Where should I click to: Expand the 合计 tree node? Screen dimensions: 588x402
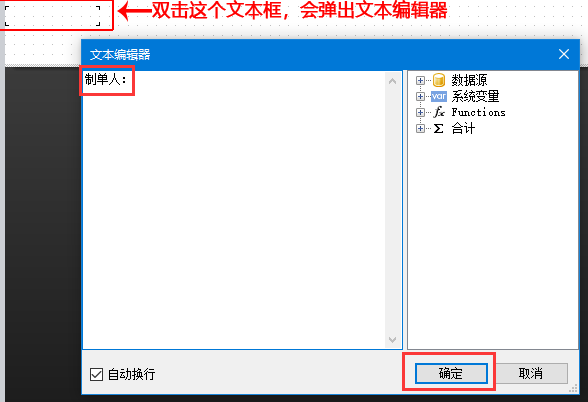pos(420,129)
